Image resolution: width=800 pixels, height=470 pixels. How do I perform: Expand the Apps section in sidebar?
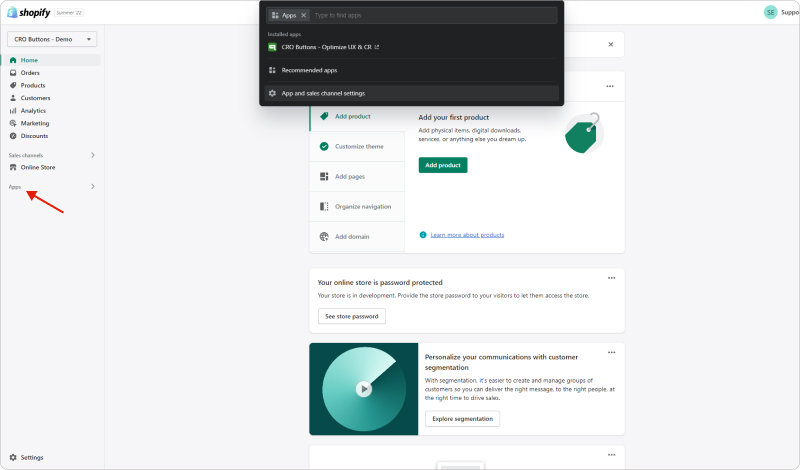pyautogui.click(x=93, y=187)
